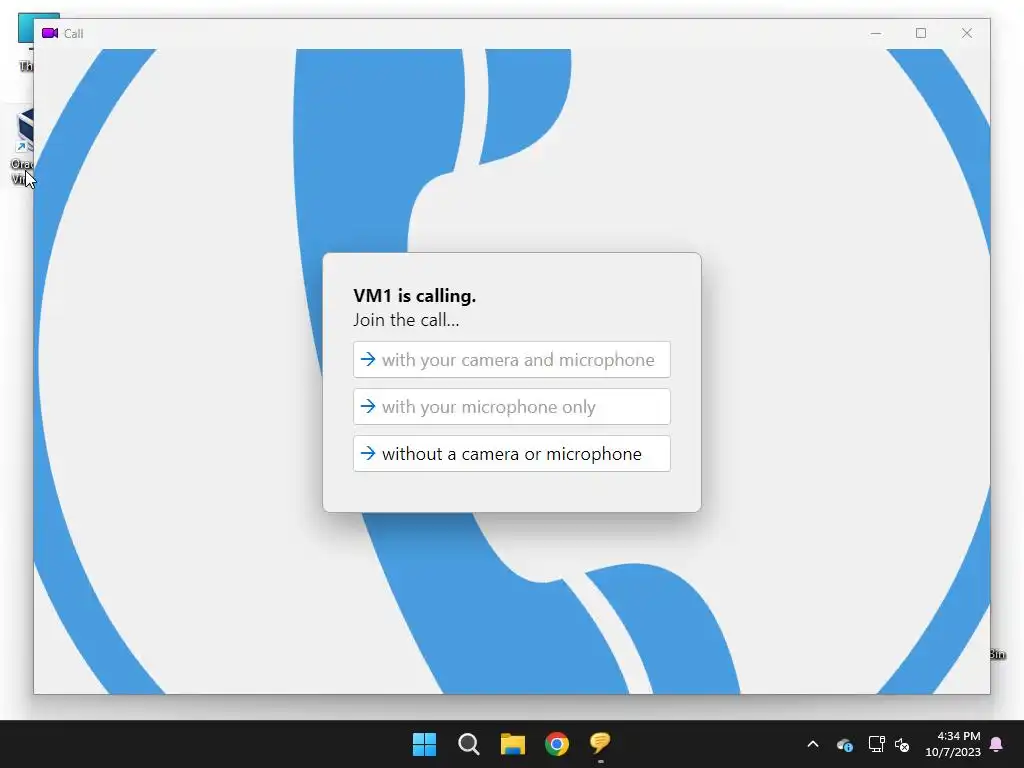Minimize the Call window
The width and height of the screenshot is (1024, 768).
tap(876, 33)
